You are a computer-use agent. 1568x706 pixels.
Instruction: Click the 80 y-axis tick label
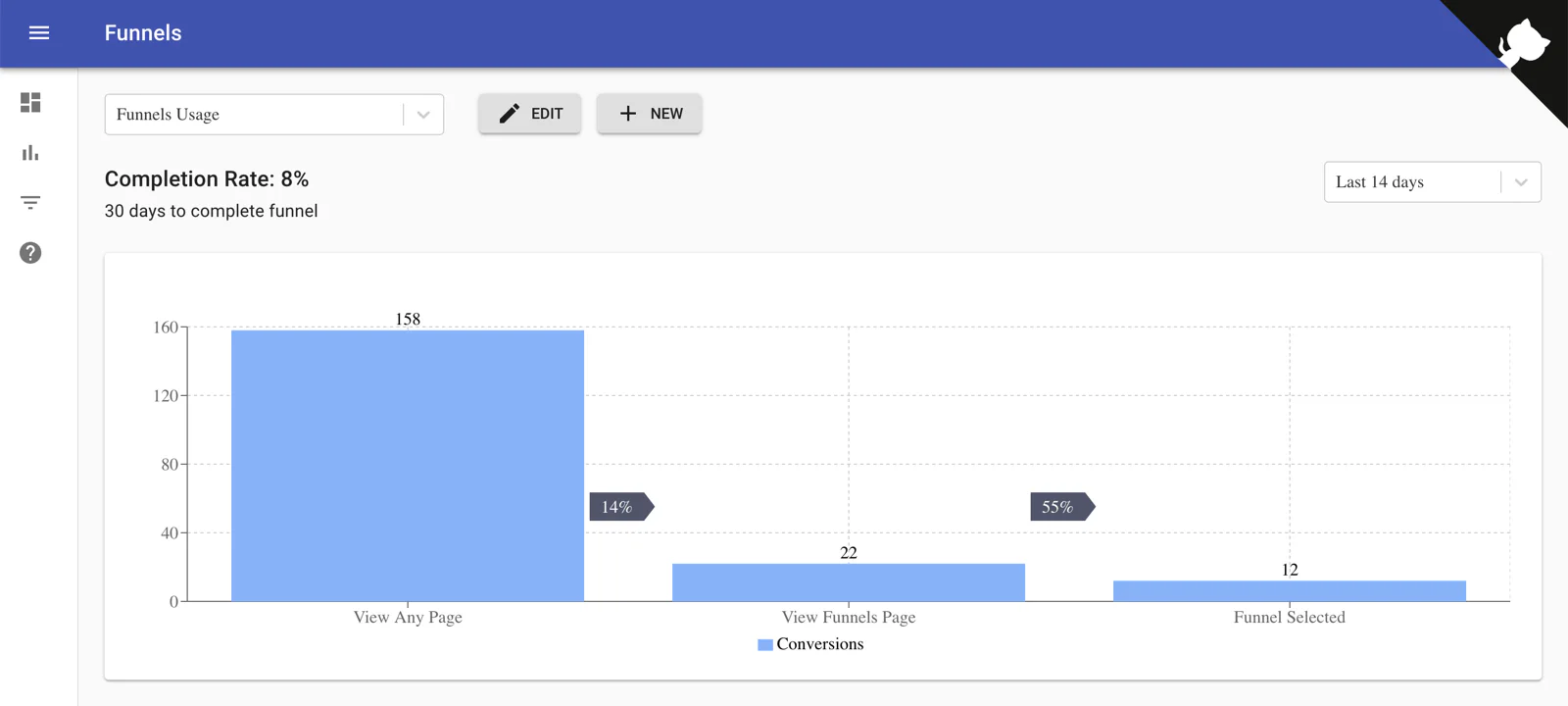[x=170, y=465]
